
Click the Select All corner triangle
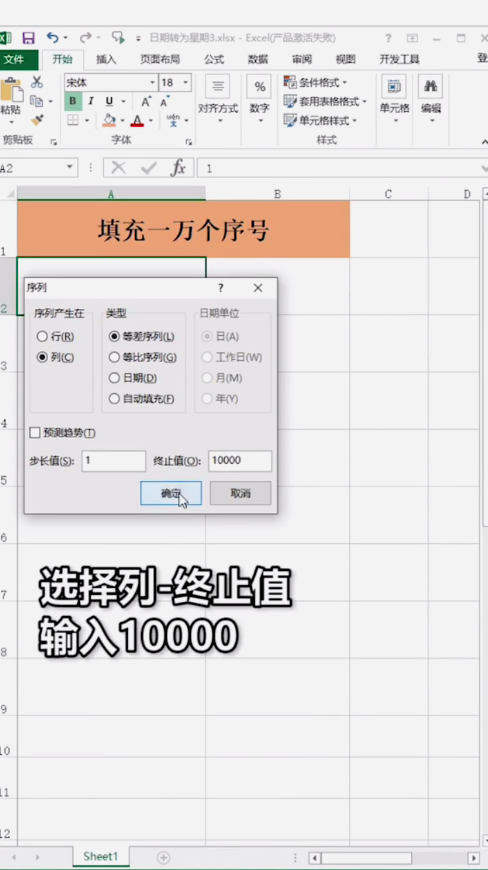pos(9,194)
